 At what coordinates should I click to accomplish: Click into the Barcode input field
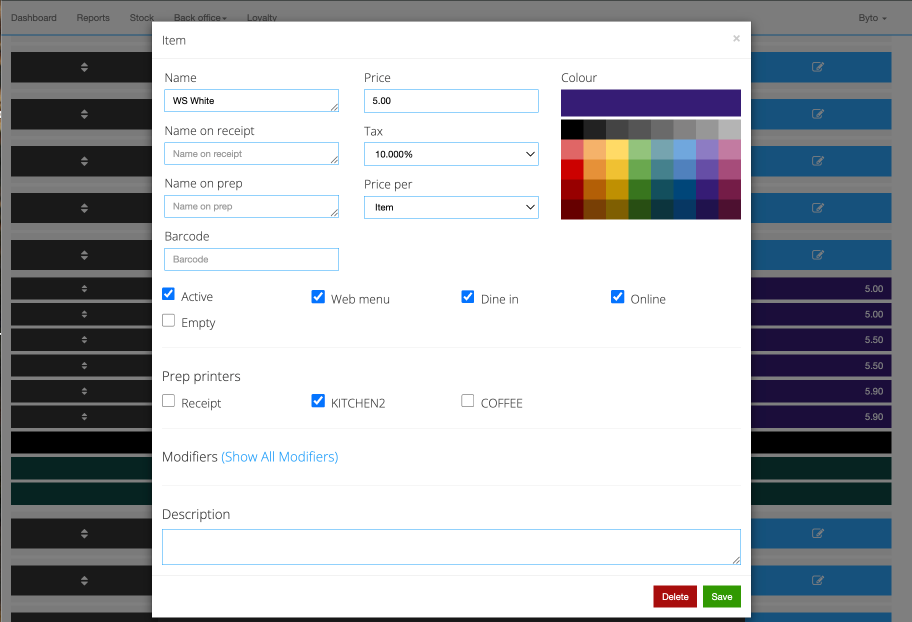251,259
